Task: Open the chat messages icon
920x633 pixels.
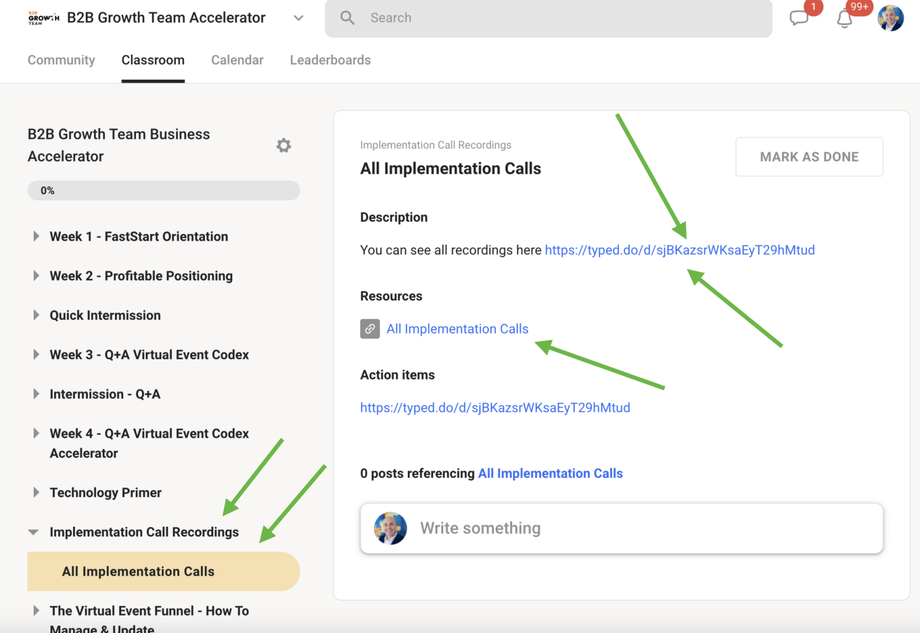Action: (x=799, y=18)
